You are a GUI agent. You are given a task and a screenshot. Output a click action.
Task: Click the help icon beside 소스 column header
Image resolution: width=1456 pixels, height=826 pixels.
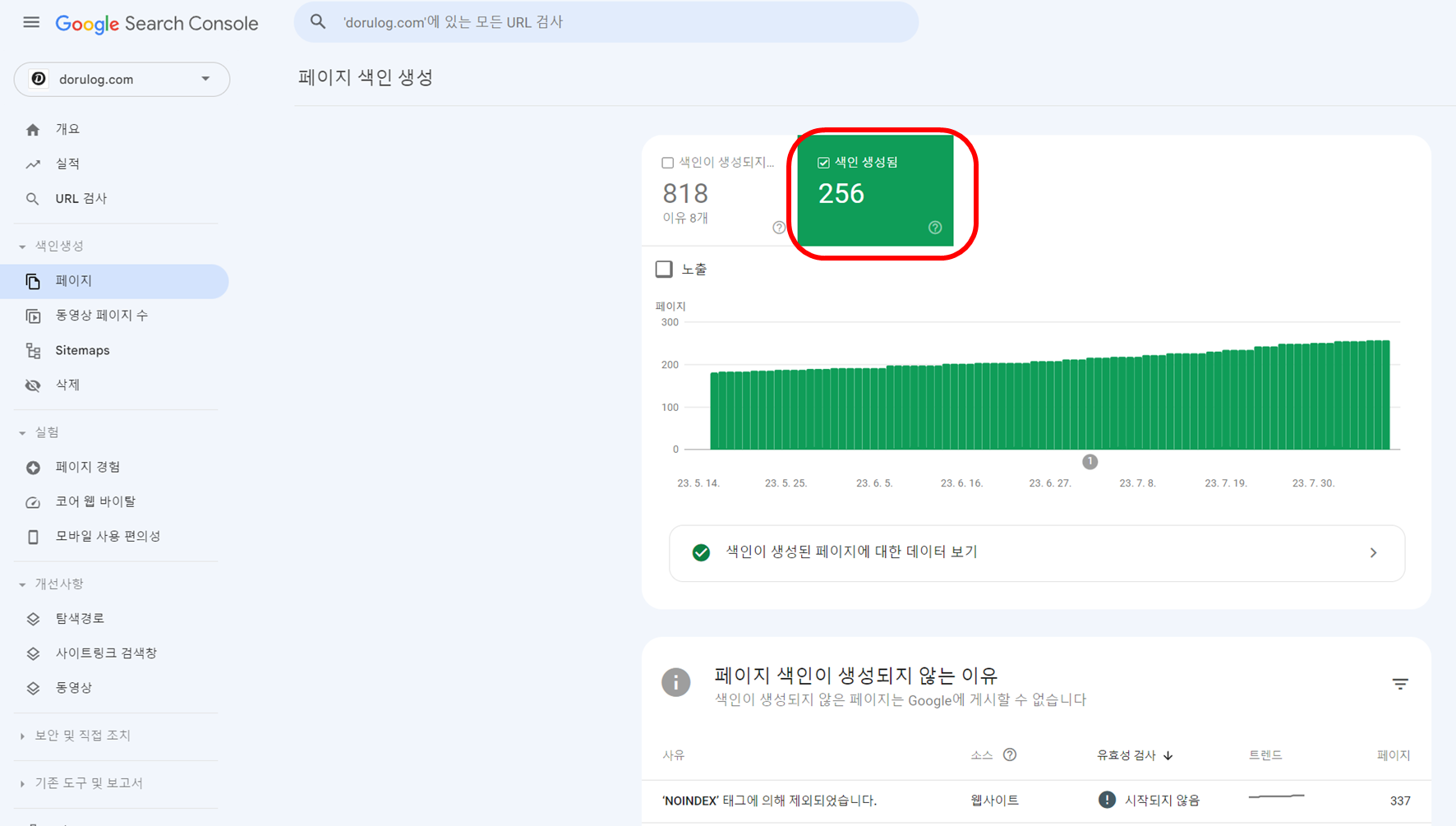[1010, 754]
